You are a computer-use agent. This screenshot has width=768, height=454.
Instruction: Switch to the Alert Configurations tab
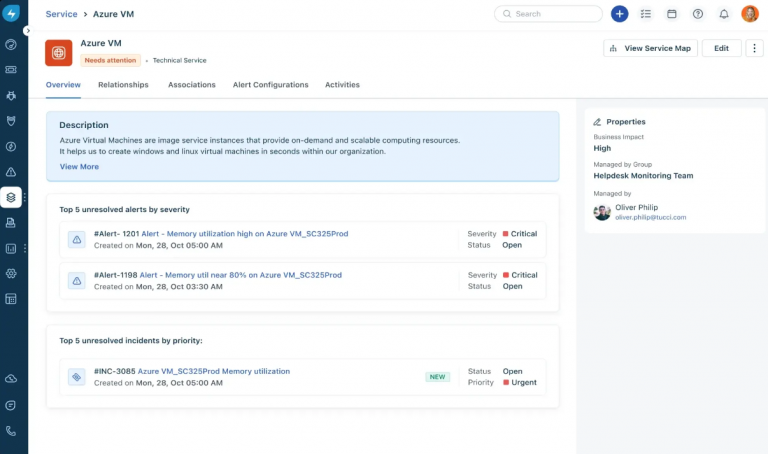tap(270, 85)
